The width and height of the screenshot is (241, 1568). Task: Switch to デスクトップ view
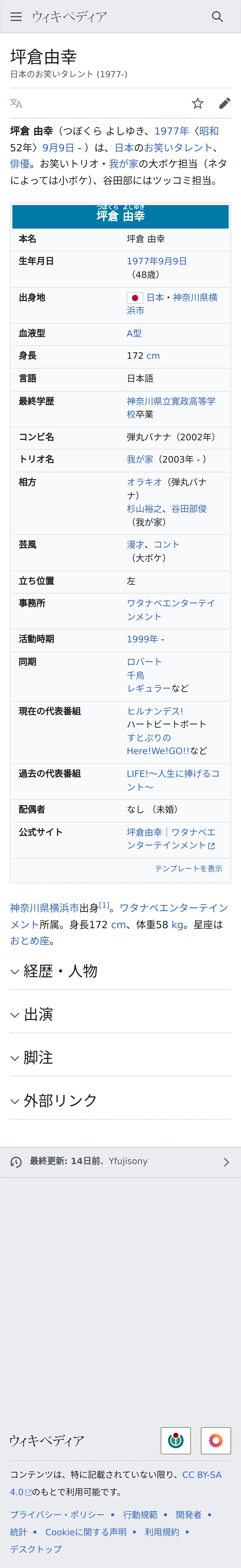[36, 1548]
